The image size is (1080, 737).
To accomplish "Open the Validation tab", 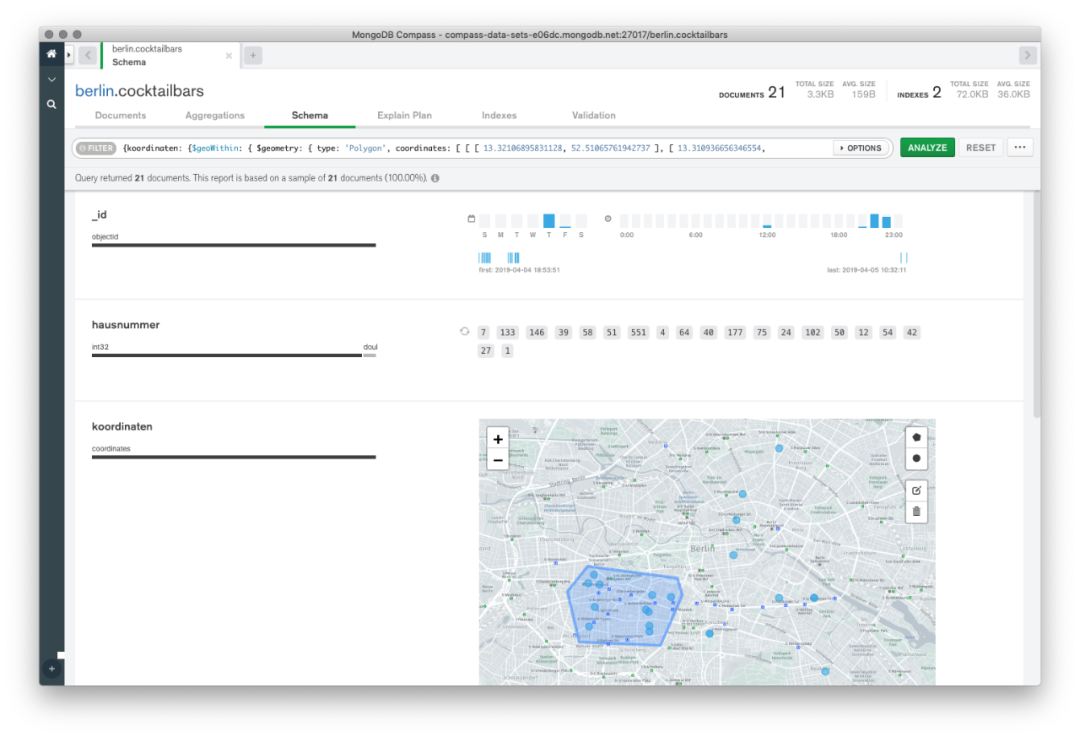I will tap(594, 115).
